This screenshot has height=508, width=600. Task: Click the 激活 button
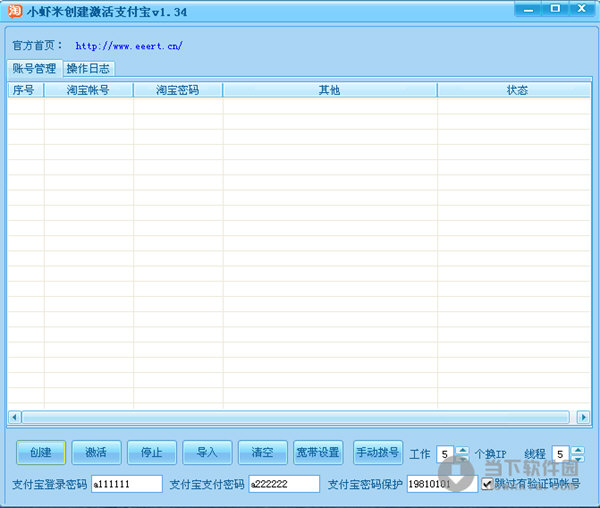tap(96, 453)
